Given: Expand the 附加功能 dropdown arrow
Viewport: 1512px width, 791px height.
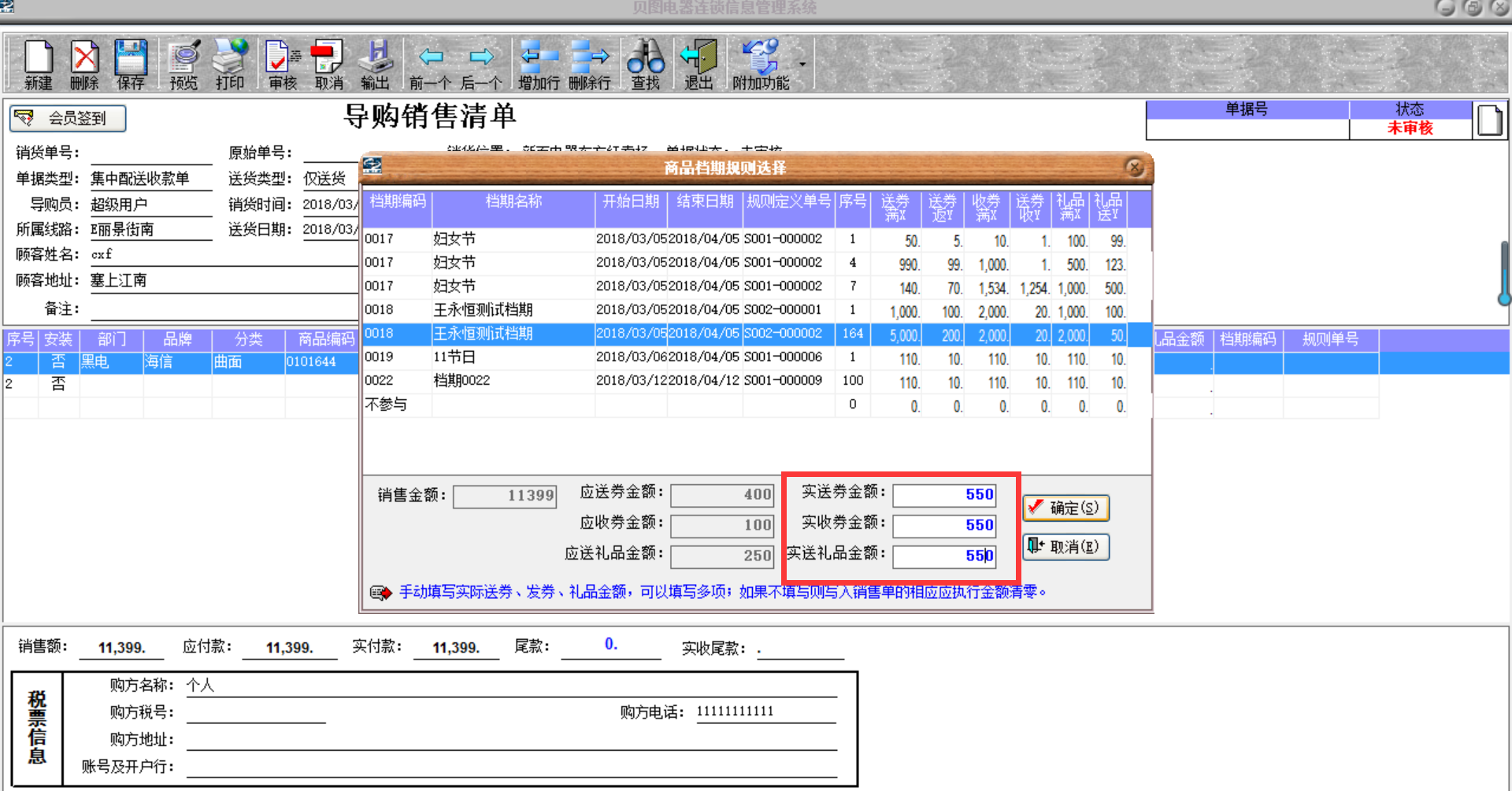Looking at the screenshot, I should (802, 65).
